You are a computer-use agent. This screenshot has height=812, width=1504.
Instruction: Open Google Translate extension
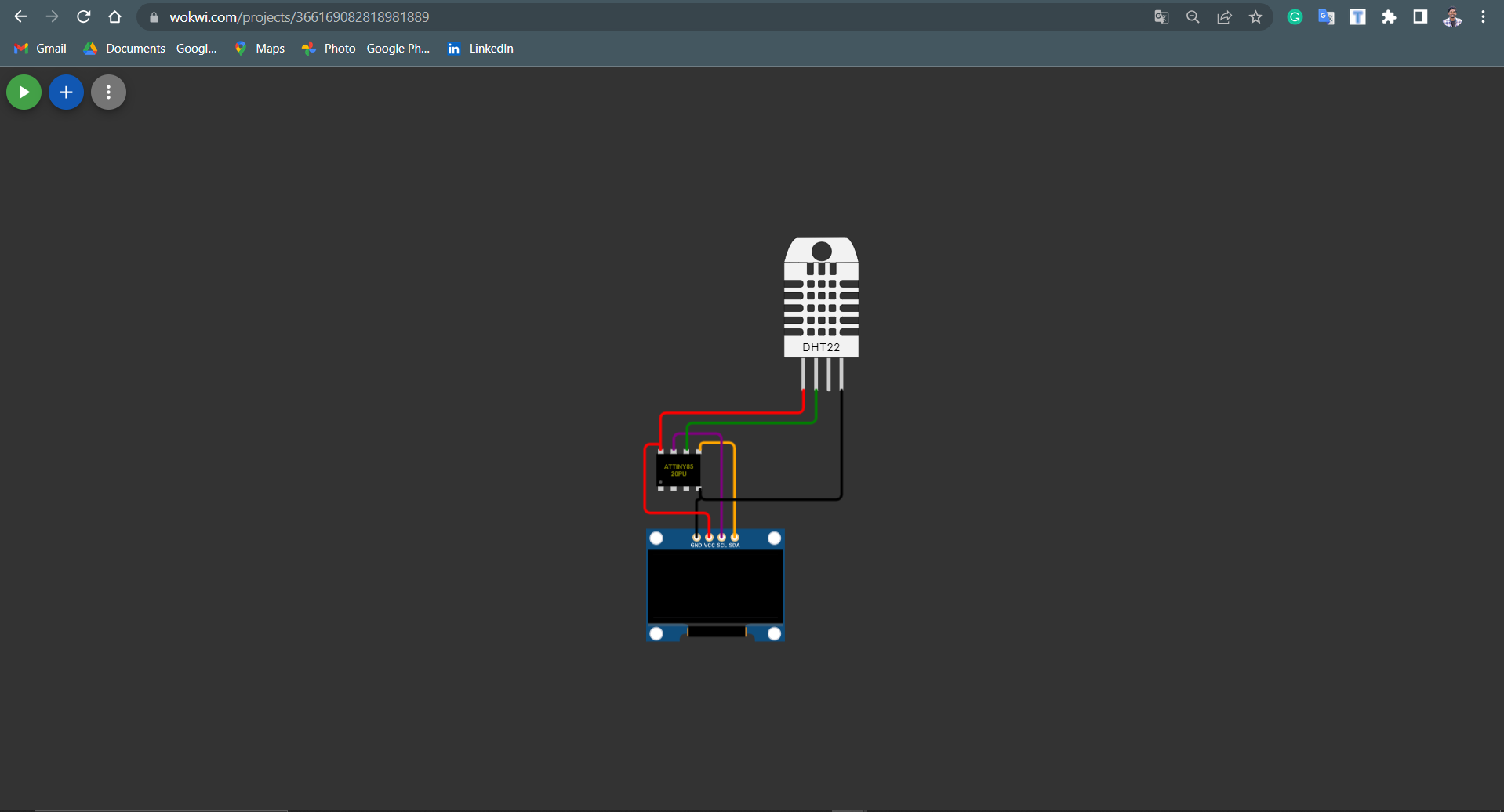click(x=1326, y=16)
